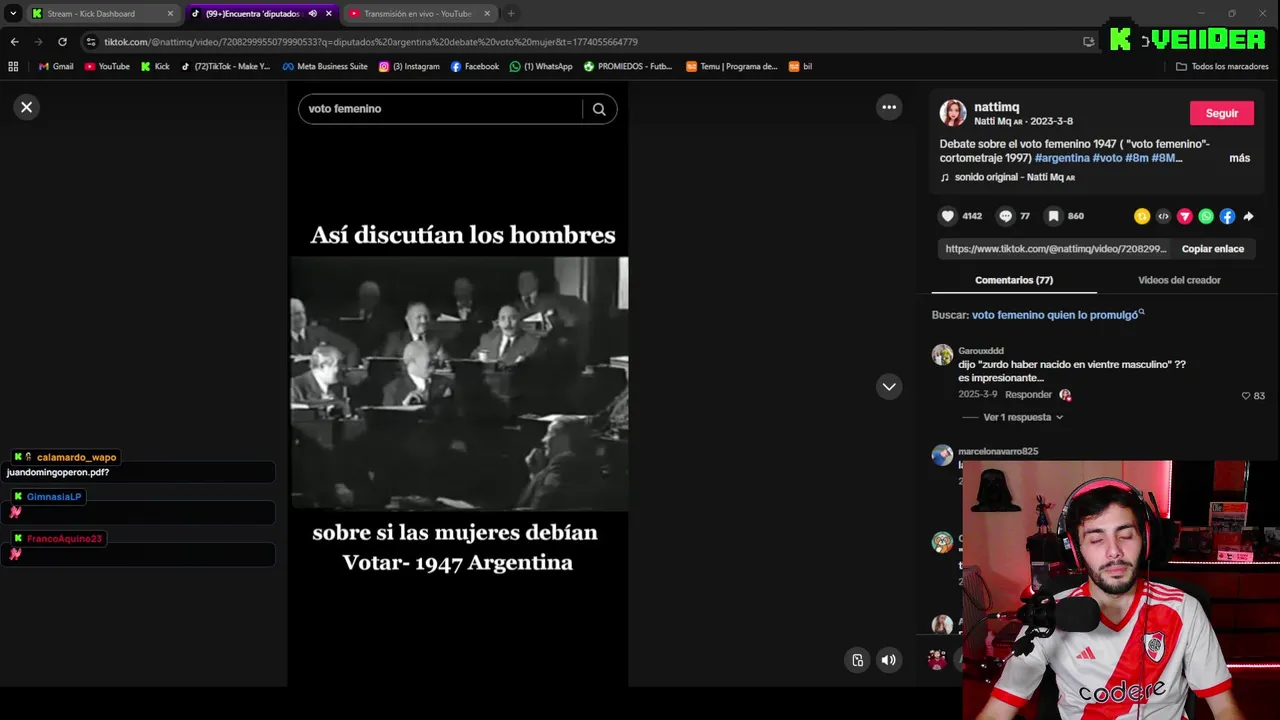The height and width of the screenshot is (720, 1280).
Task: Open nattimq profile avatar
Action: coord(953,113)
